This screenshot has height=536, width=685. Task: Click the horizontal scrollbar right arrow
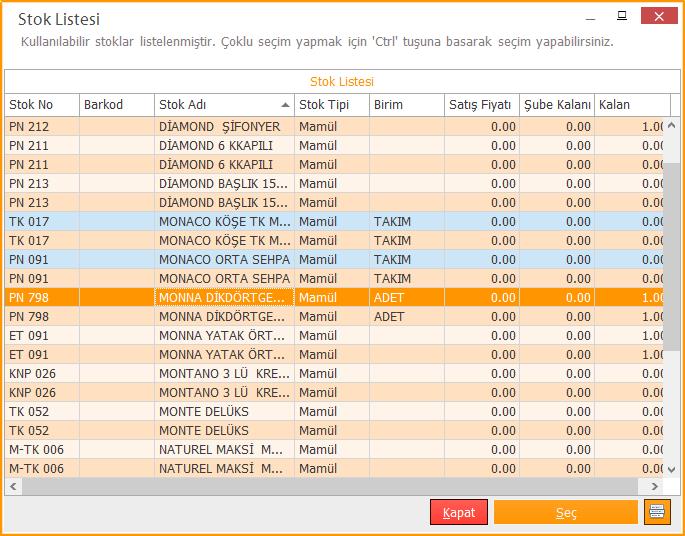tap(659, 486)
